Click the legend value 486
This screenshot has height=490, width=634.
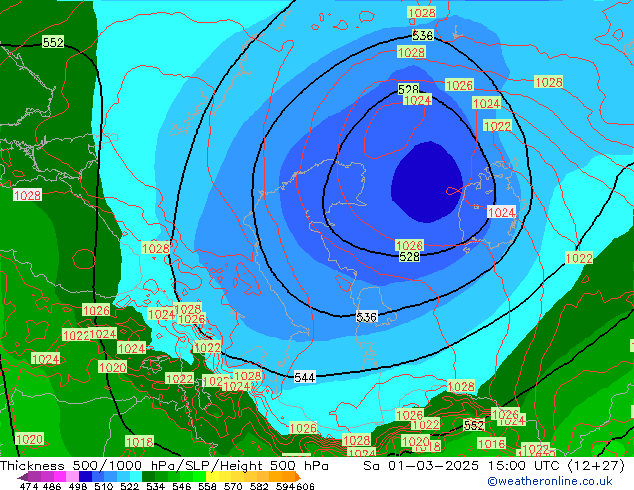pos(52,486)
